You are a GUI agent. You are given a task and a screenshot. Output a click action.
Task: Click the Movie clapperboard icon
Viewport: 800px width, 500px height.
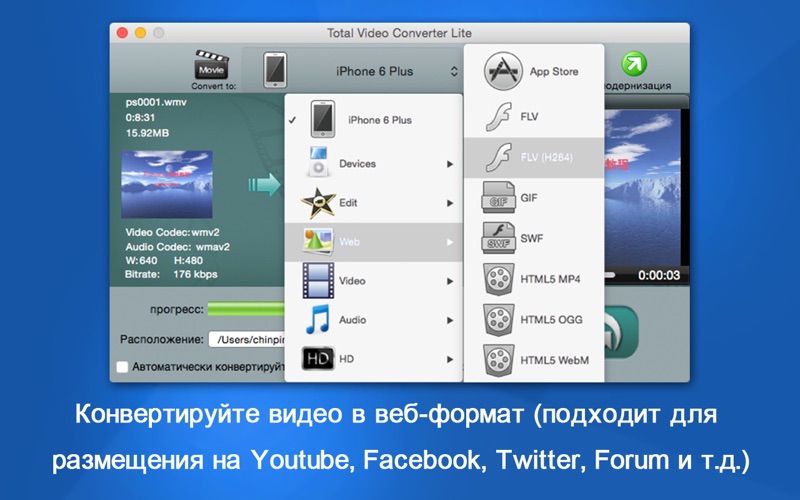[211, 65]
